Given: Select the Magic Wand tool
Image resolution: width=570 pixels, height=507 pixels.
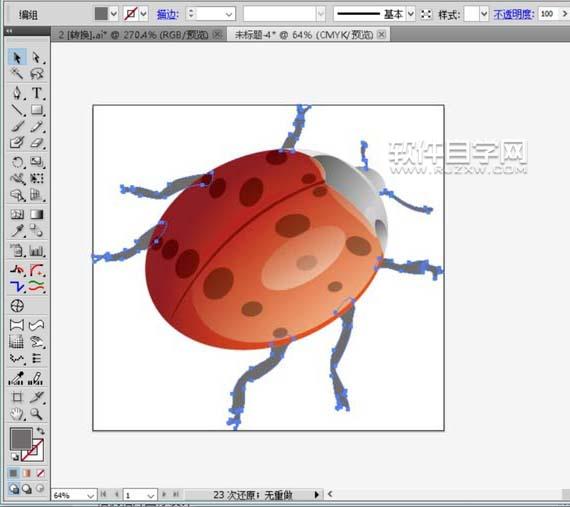Looking at the screenshot, I should point(17,73).
